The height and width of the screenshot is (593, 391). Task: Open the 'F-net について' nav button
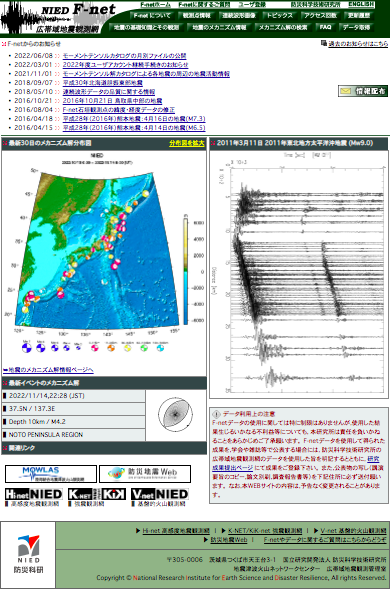coord(152,16)
